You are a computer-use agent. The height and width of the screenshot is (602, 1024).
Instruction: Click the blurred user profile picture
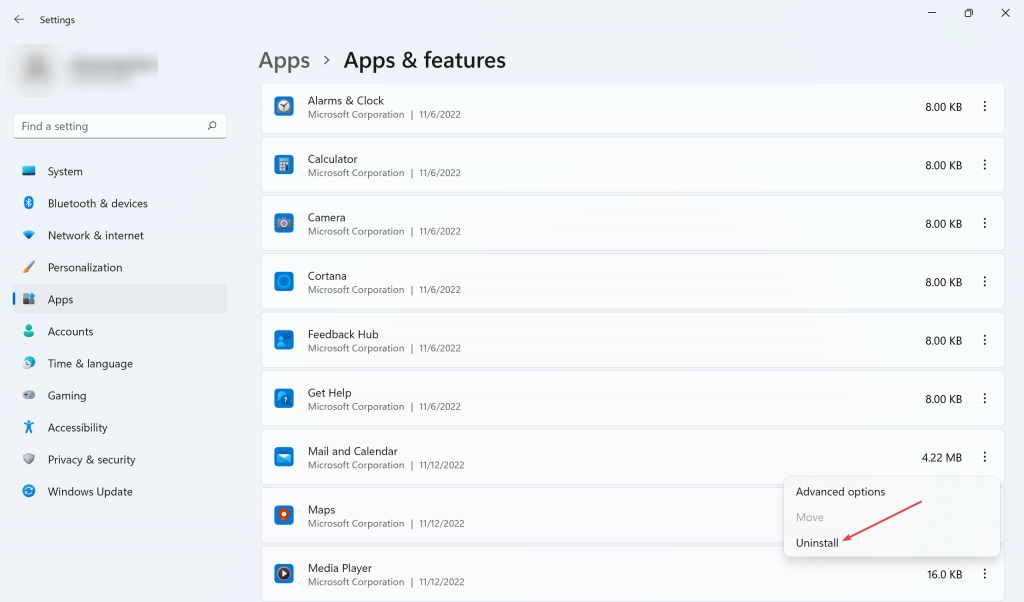tap(36, 69)
